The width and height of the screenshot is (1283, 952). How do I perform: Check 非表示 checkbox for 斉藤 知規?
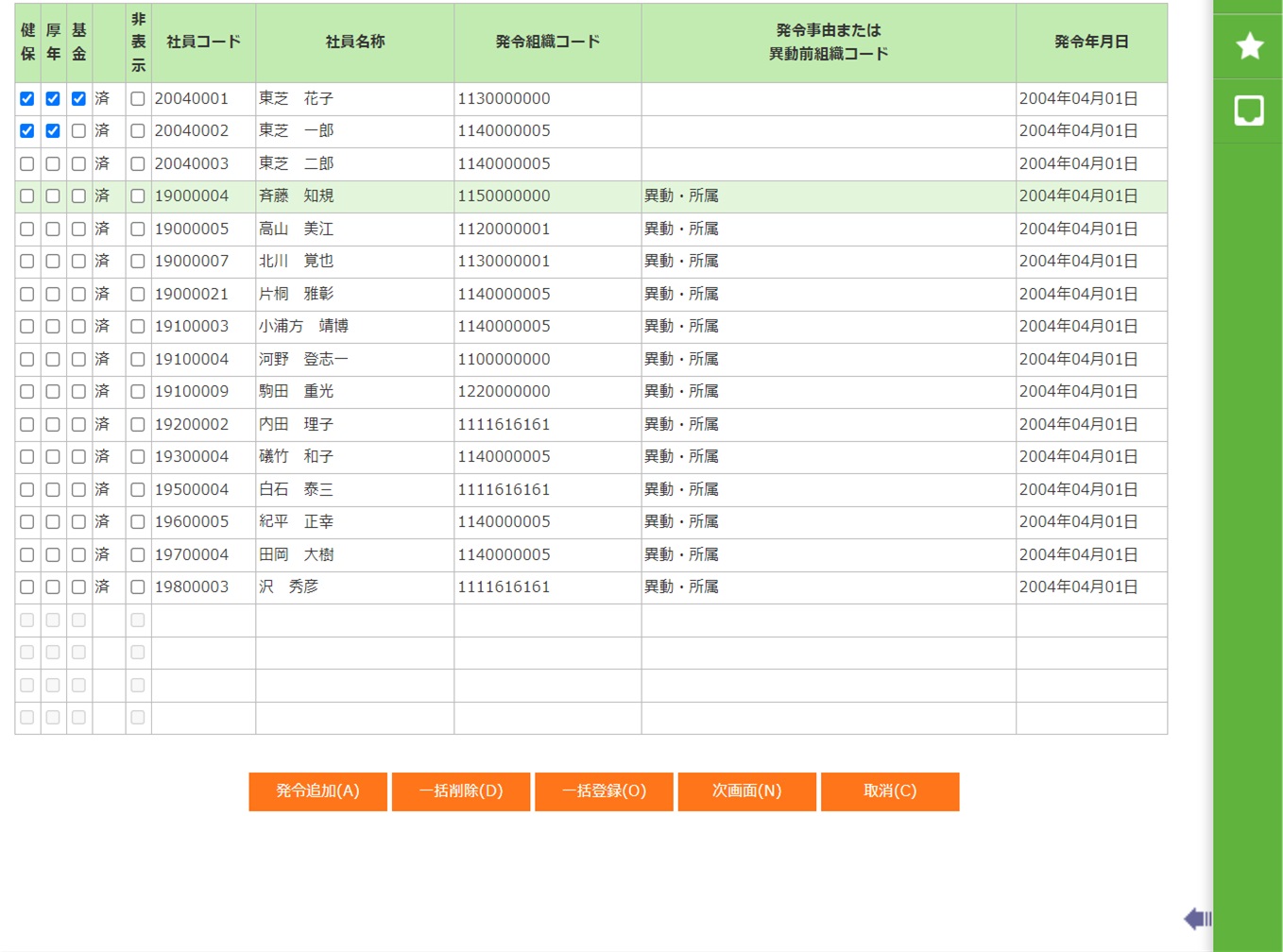(x=138, y=196)
